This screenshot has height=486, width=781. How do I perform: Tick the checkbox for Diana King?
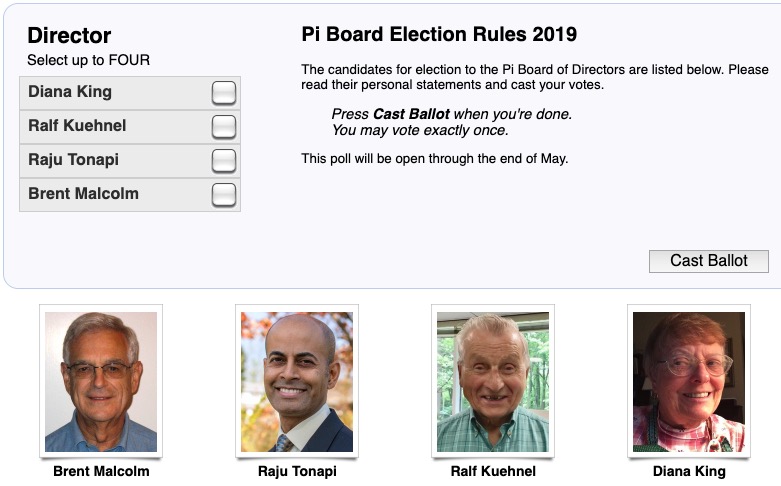224,93
